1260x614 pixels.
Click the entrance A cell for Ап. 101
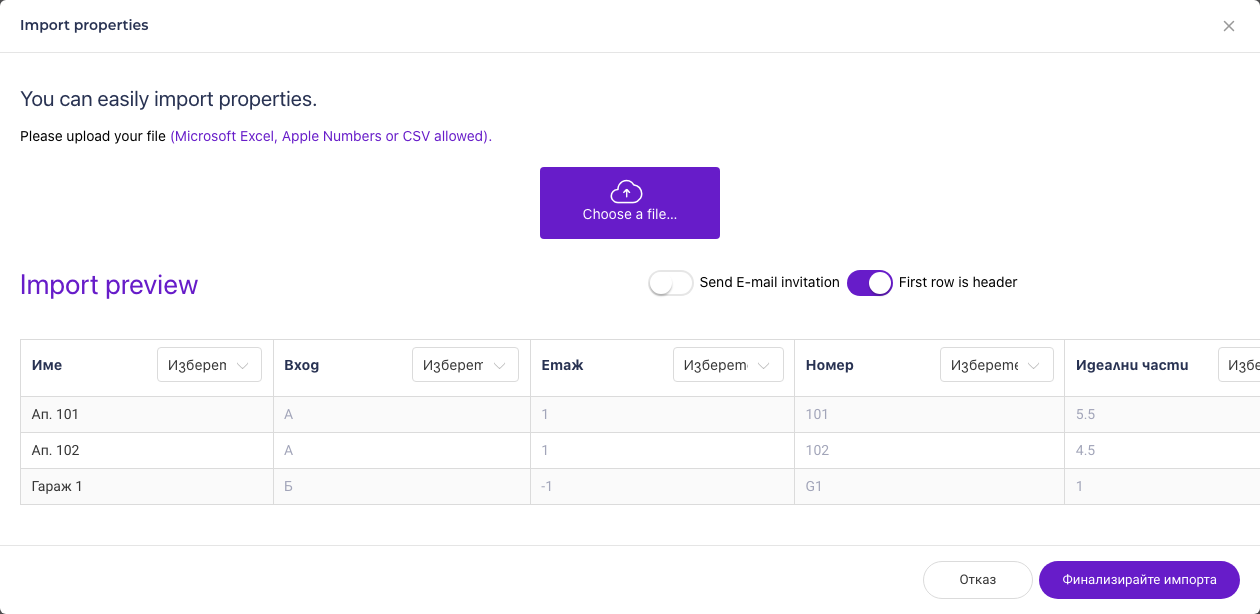click(402, 414)
